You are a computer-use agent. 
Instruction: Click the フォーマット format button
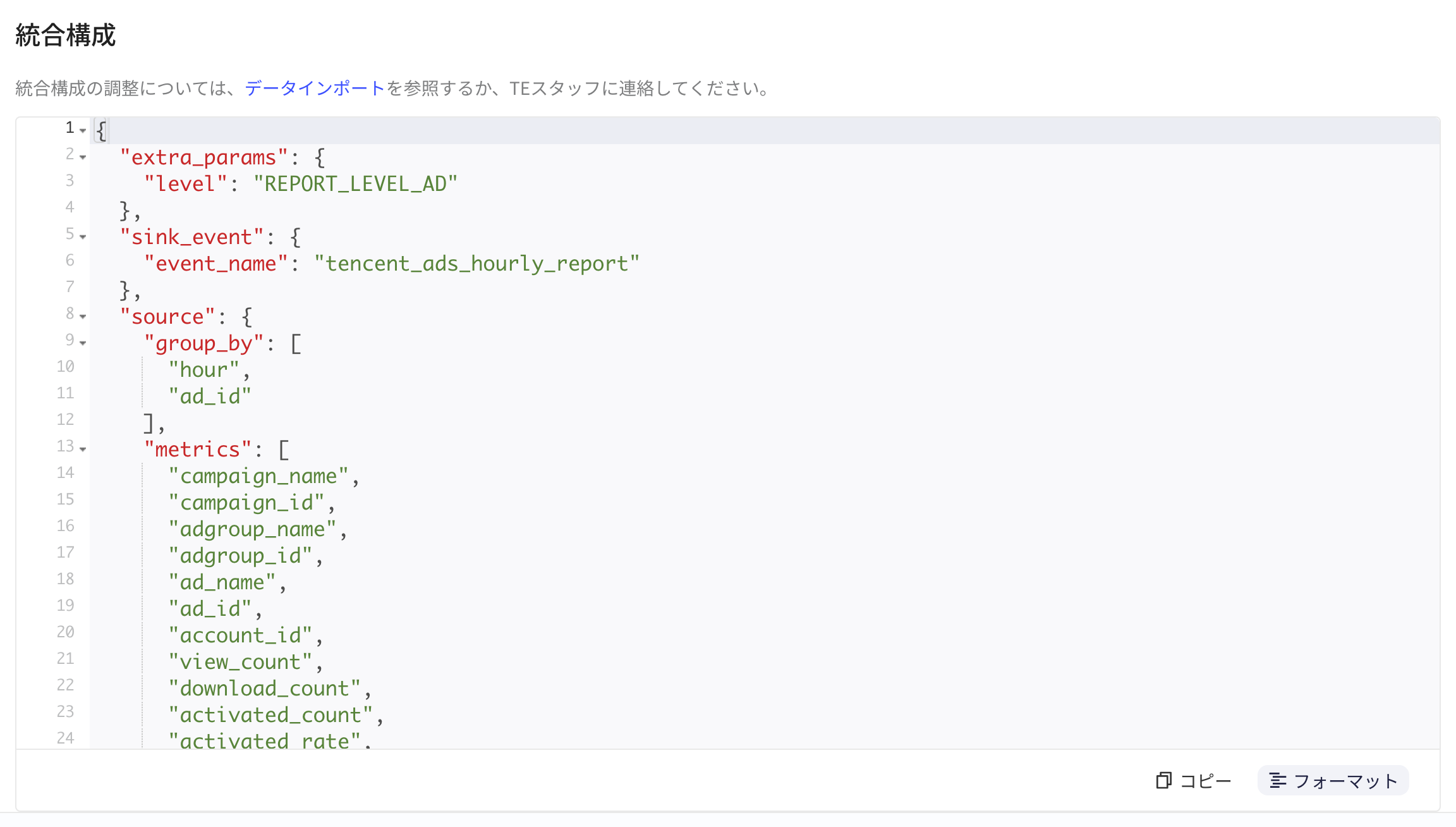pyautogui.click(x=1333, y=781)
